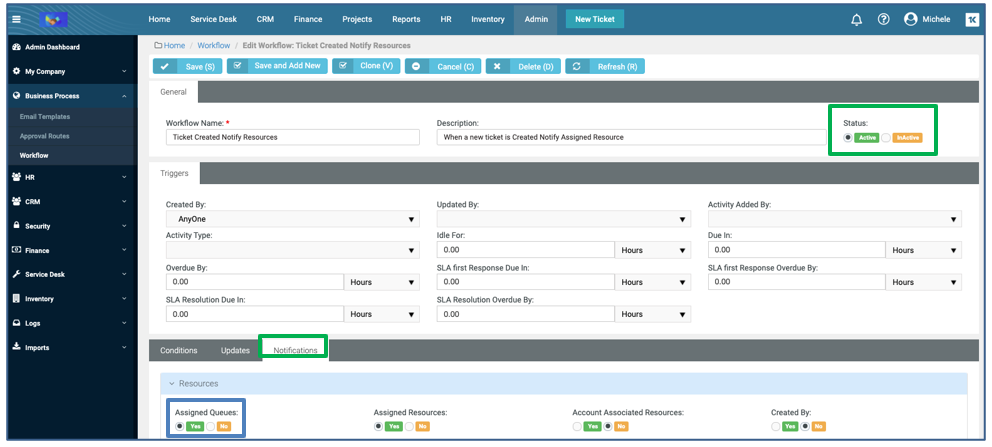Image resolution: width=992 pixels, height=447 pixels.
Task: Click the New Ticket button
Action: tap(595, 19)
